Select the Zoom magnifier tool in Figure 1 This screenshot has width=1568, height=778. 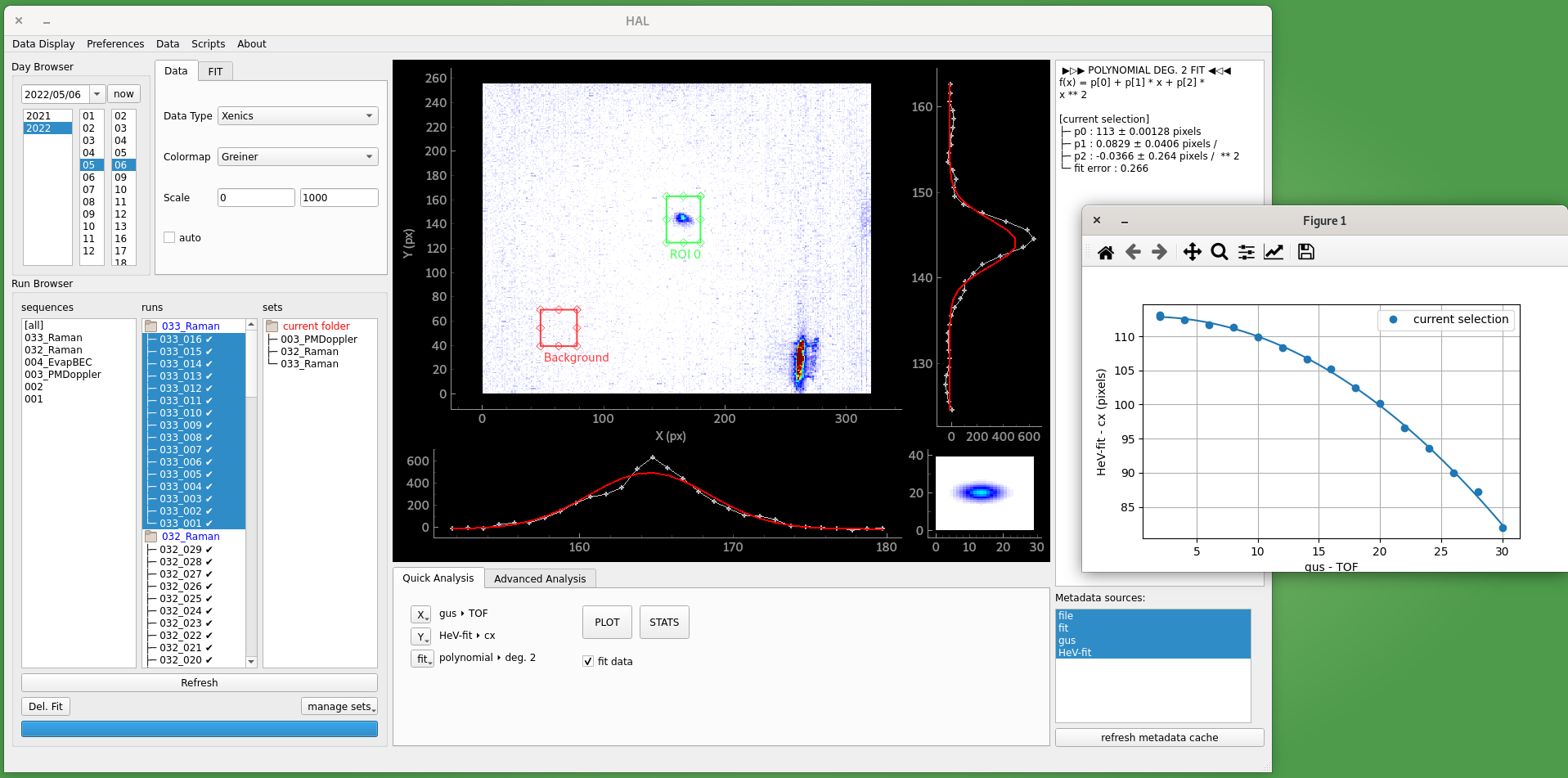(1219, 252)
